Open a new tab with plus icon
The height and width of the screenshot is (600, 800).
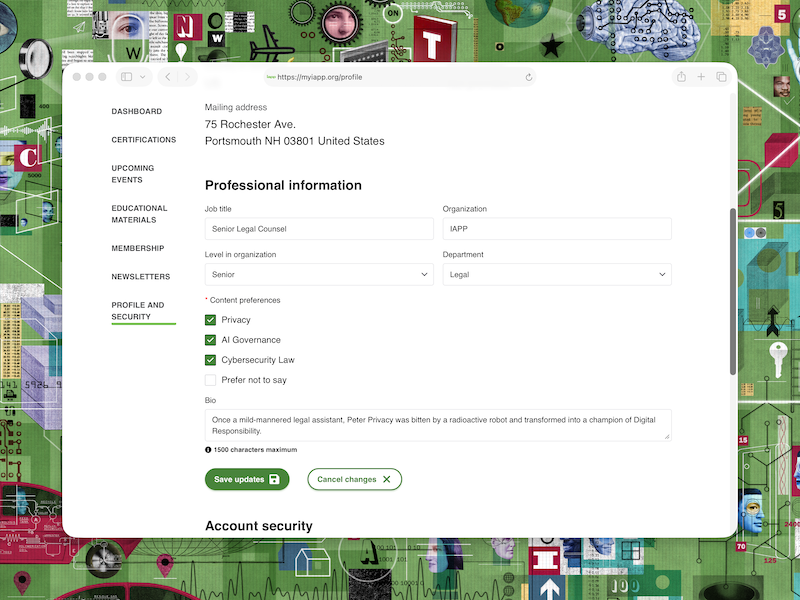click(x=701, y=77)
